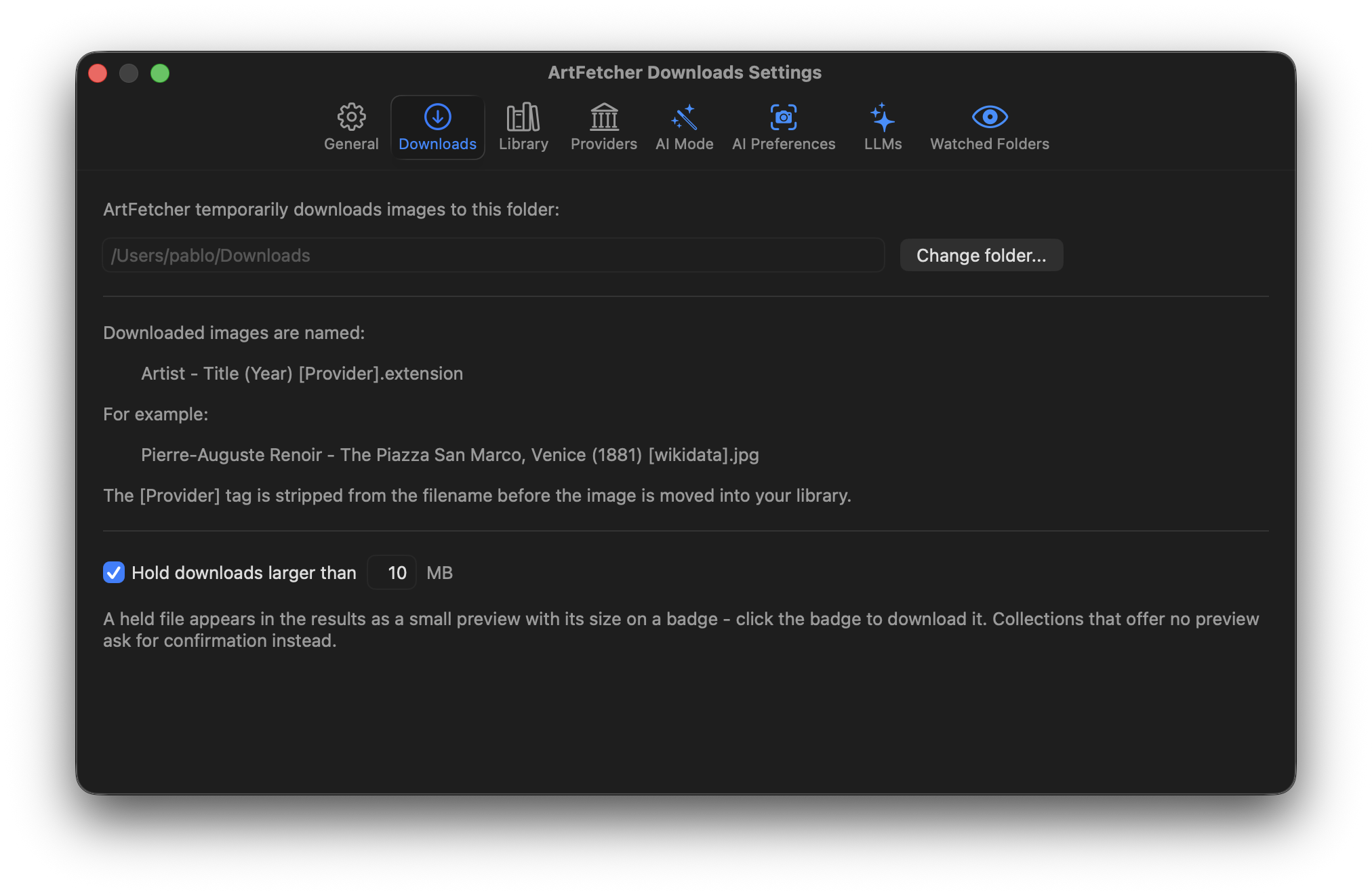This screenshot has width=1372, height=895.
Task: Click the Artist - Title (Year) naming pattern
Action: 302,374
